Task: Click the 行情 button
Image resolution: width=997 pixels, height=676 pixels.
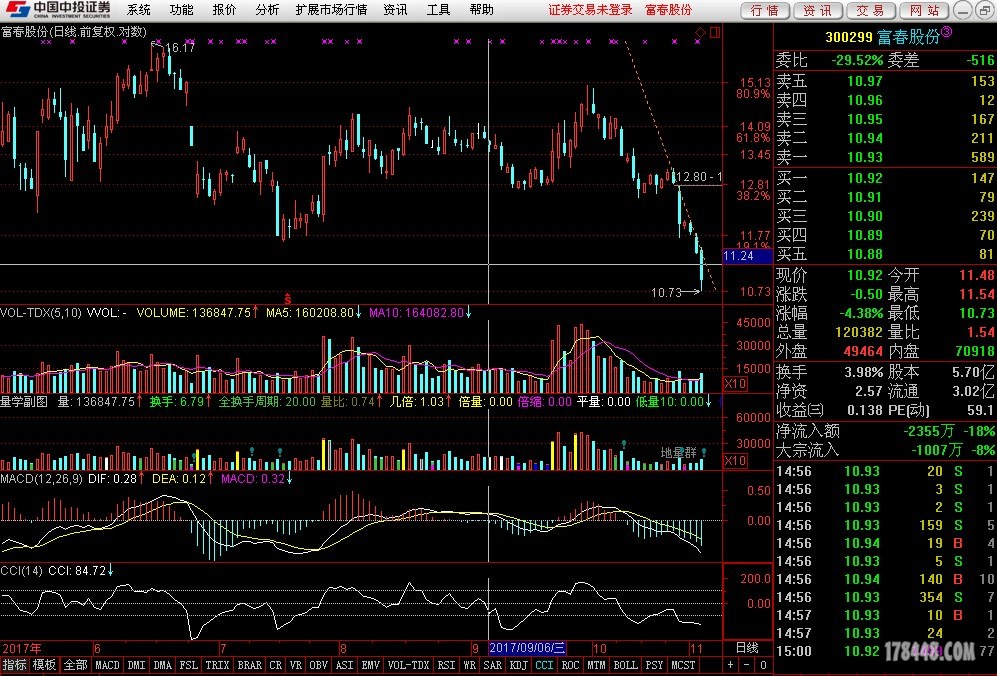Action: point(765,10)
